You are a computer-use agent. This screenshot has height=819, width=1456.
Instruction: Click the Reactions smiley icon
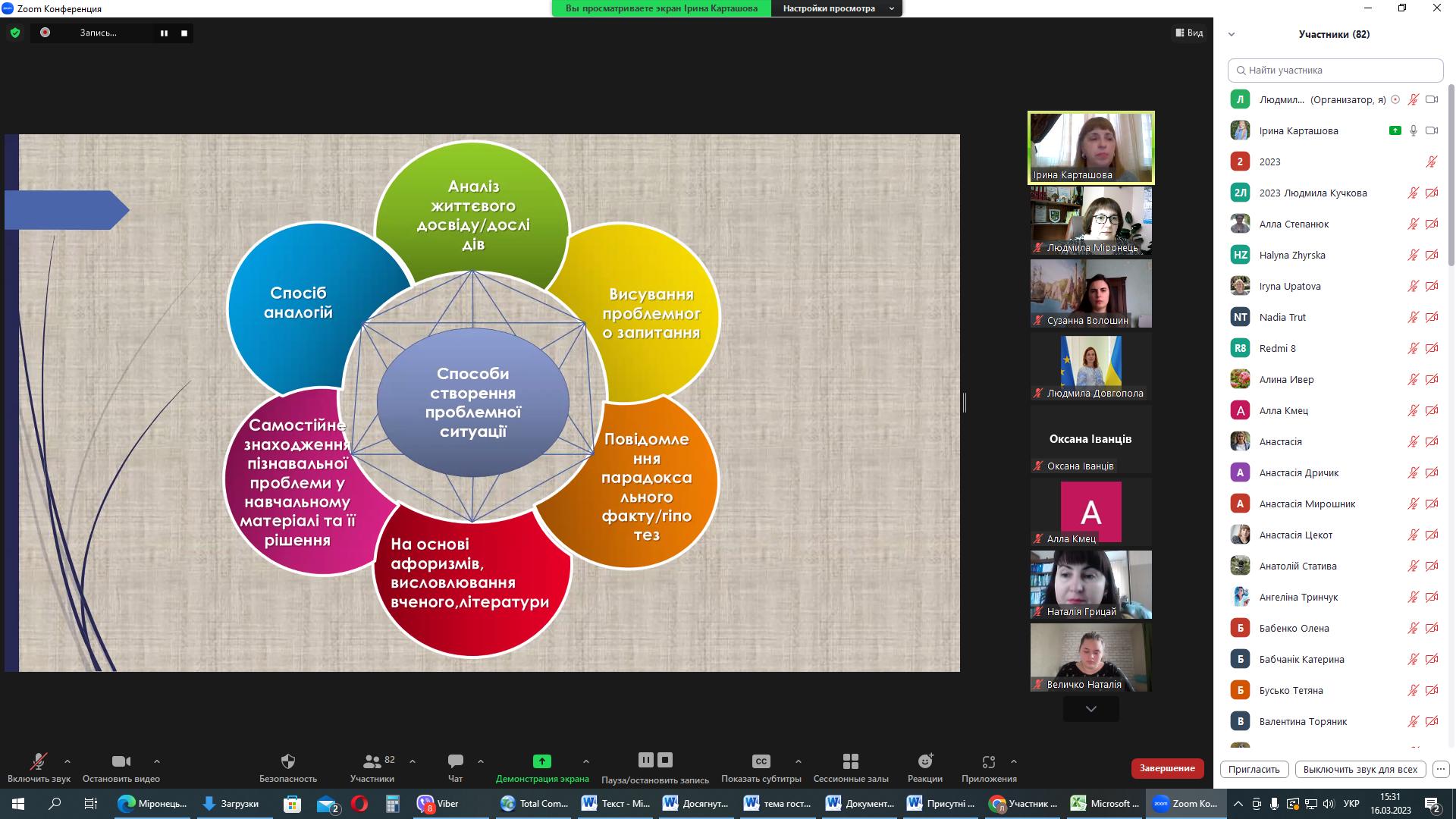(x=924, y=761)
